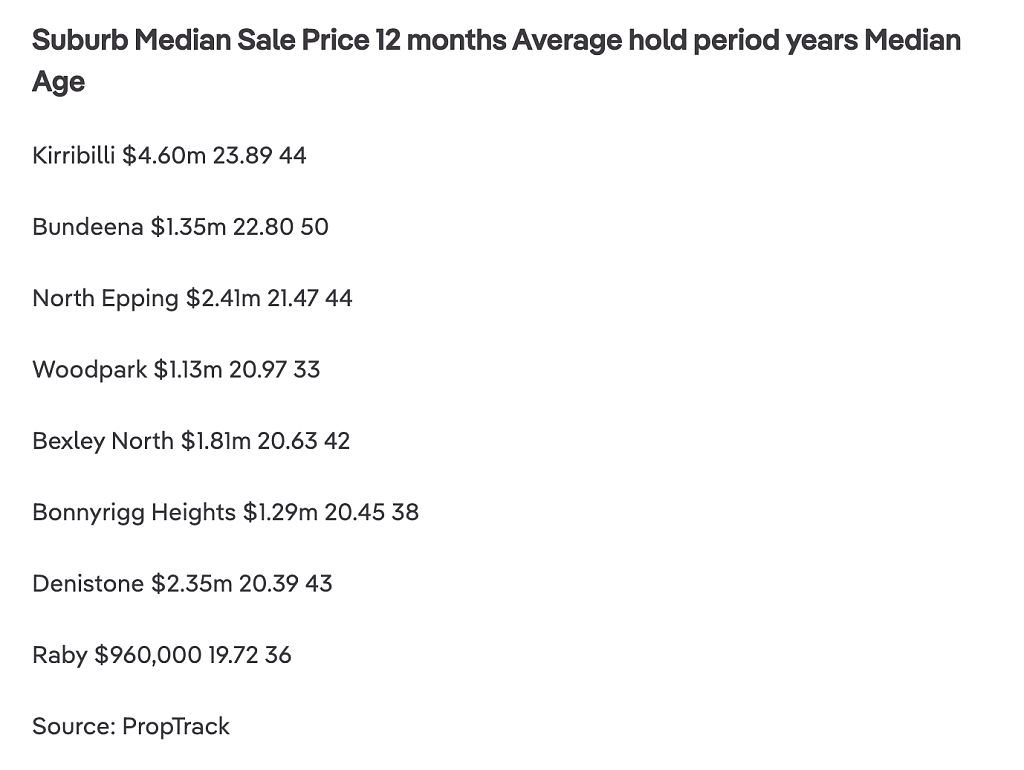1024x770 pixels.
Task: Click the Kirribilli price $4.60m
Action: 164,155
